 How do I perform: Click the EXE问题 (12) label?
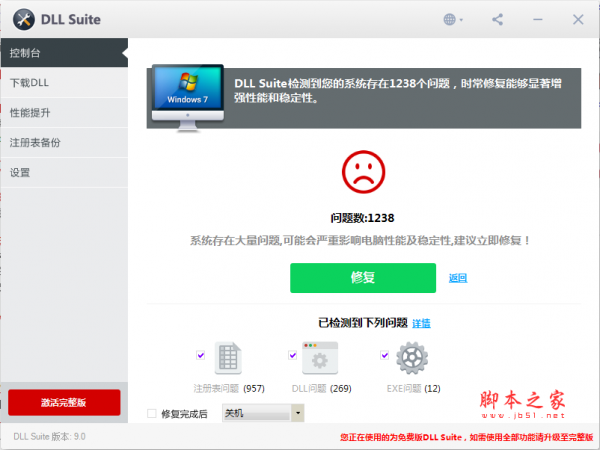tap(414, 389)
